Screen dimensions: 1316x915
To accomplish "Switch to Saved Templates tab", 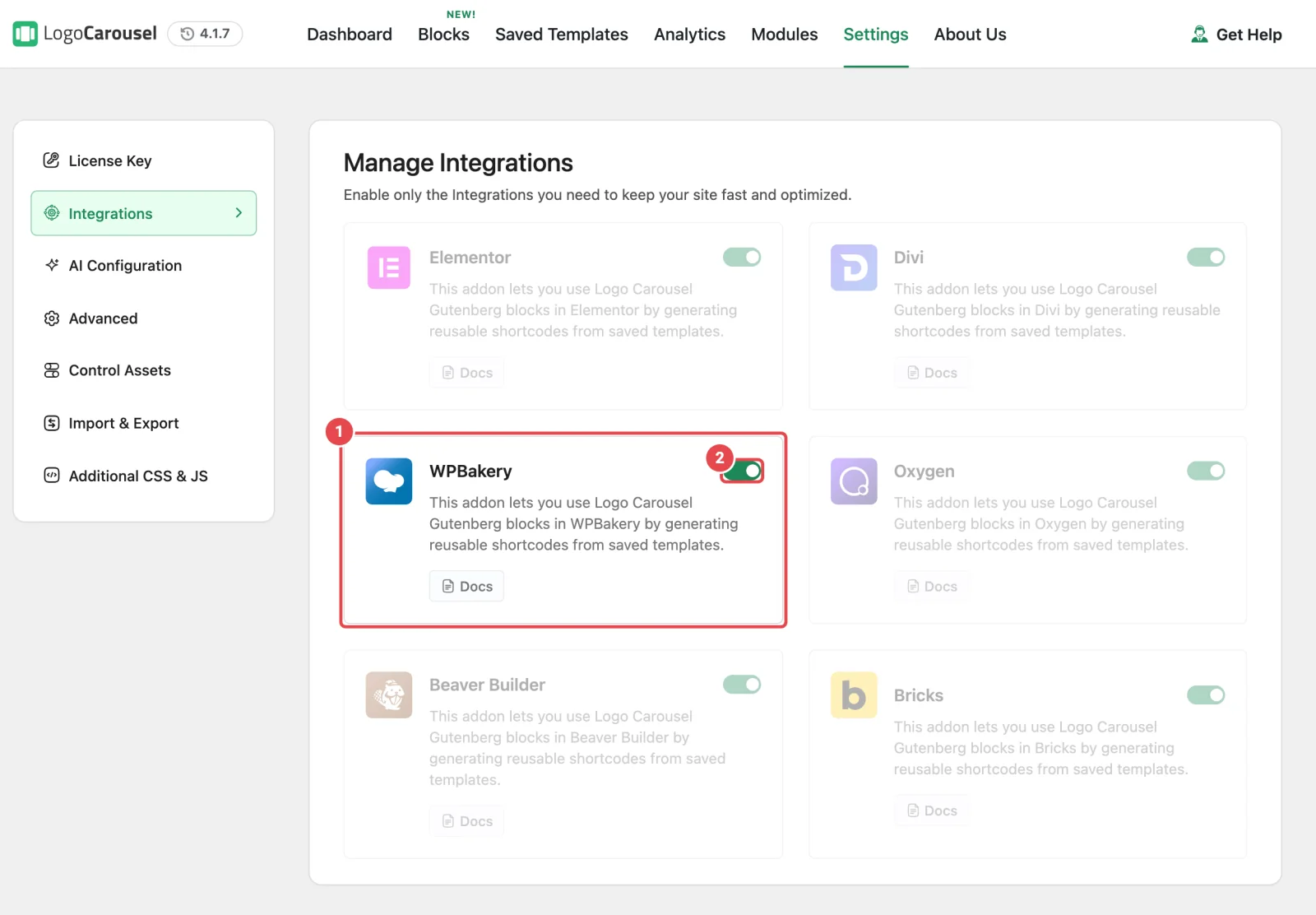I will pyautogui.click(x=562, y=35).
